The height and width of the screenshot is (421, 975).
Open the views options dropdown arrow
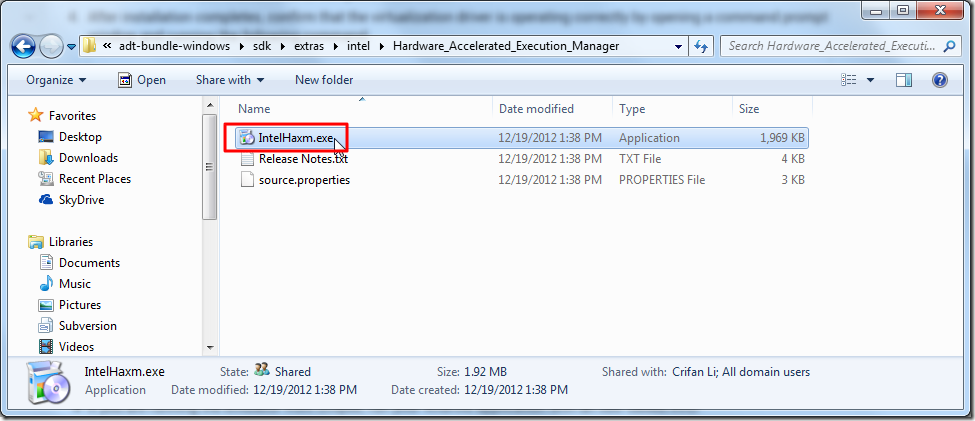(870, 80)
